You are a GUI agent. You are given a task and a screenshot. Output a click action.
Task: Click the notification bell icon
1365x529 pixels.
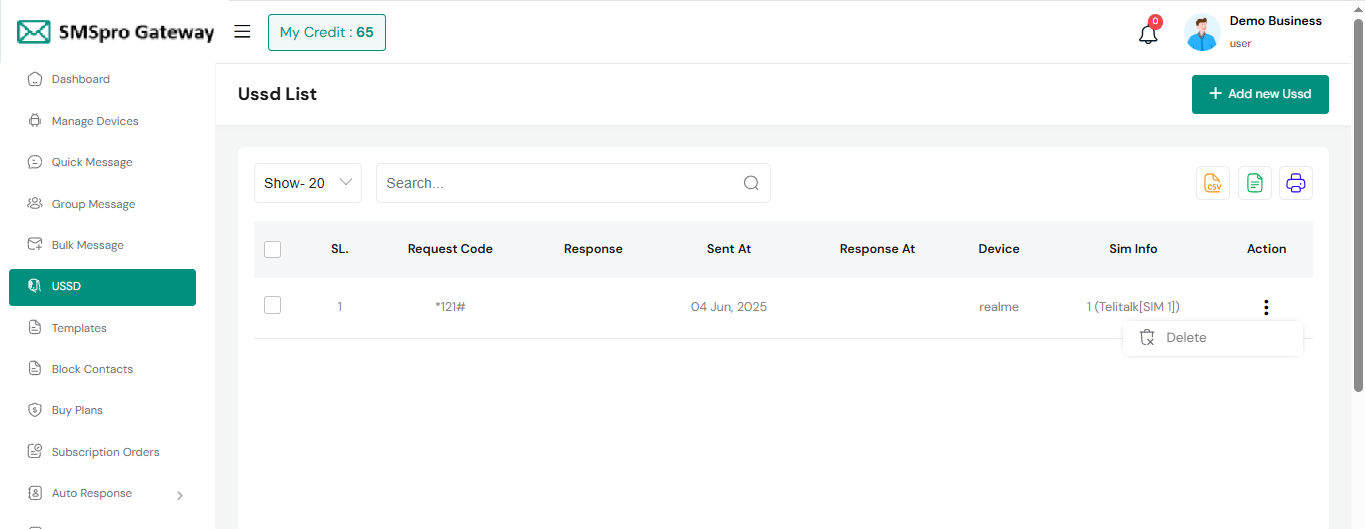click(1148, 34)
